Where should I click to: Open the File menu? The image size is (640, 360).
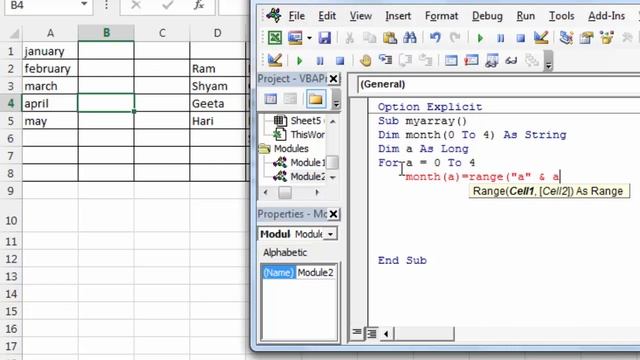[296, 16]
